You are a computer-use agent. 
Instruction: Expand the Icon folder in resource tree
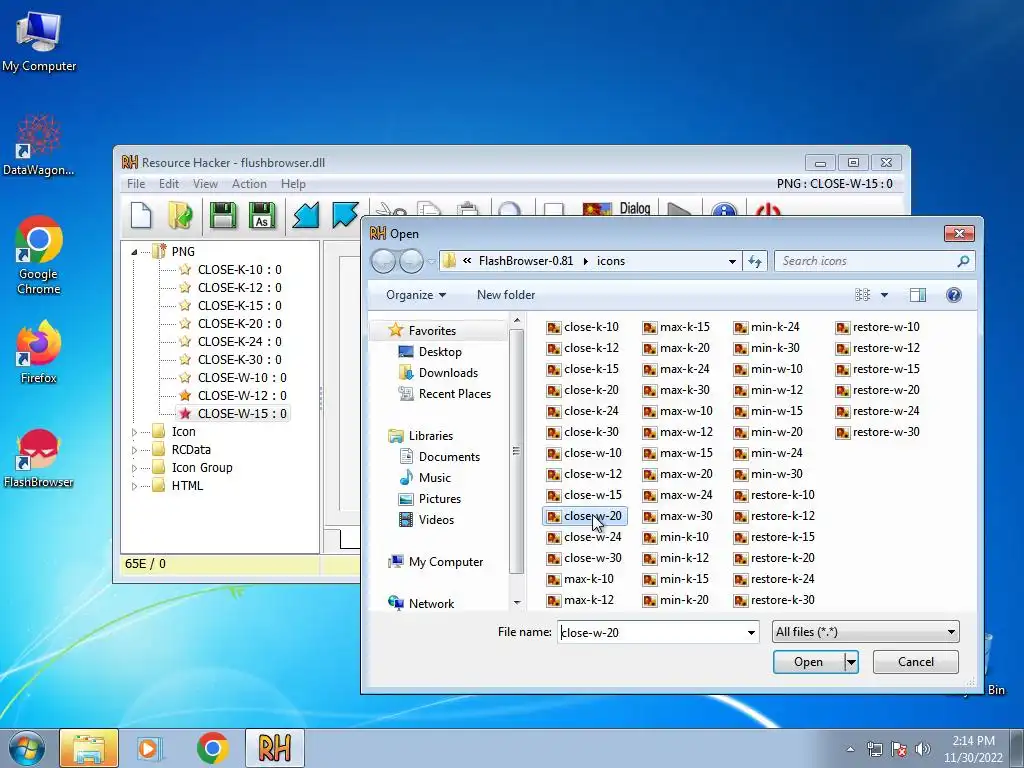135,432
